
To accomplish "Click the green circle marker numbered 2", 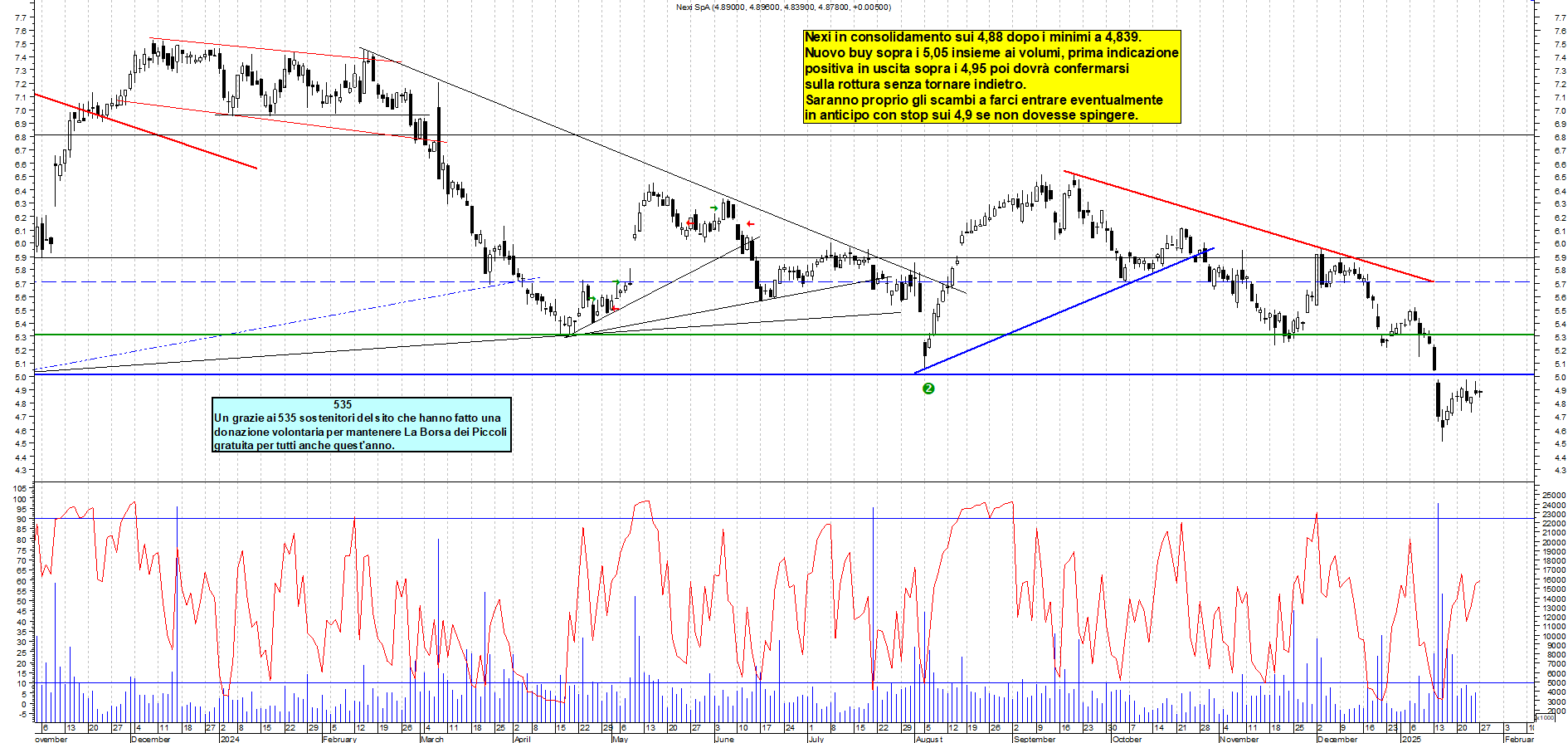I will pyautogui.click(x=928, y=389).
